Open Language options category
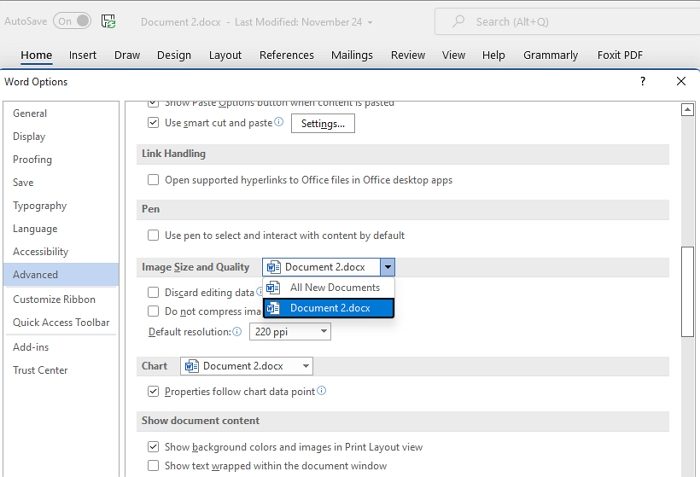 coord(61,229)
